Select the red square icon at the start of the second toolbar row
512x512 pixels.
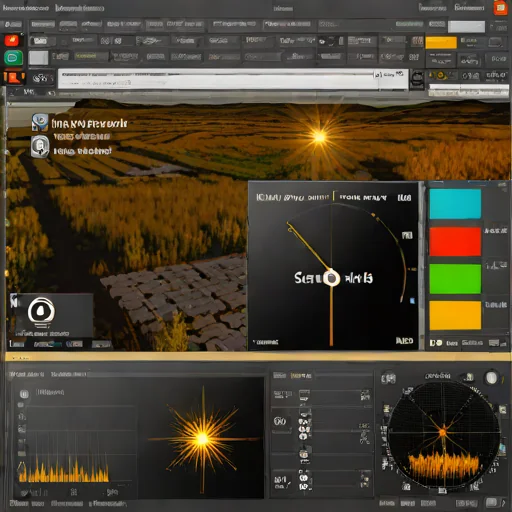(12, 40)
